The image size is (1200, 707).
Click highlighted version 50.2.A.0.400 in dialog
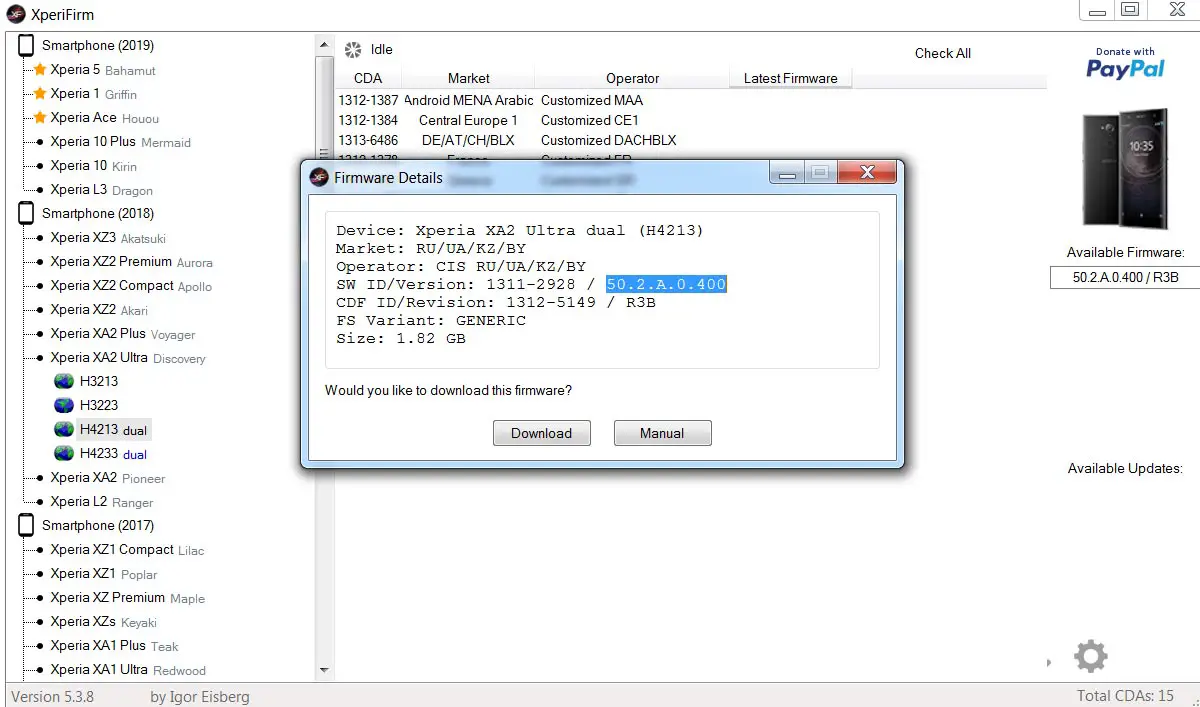pos(666,284)
